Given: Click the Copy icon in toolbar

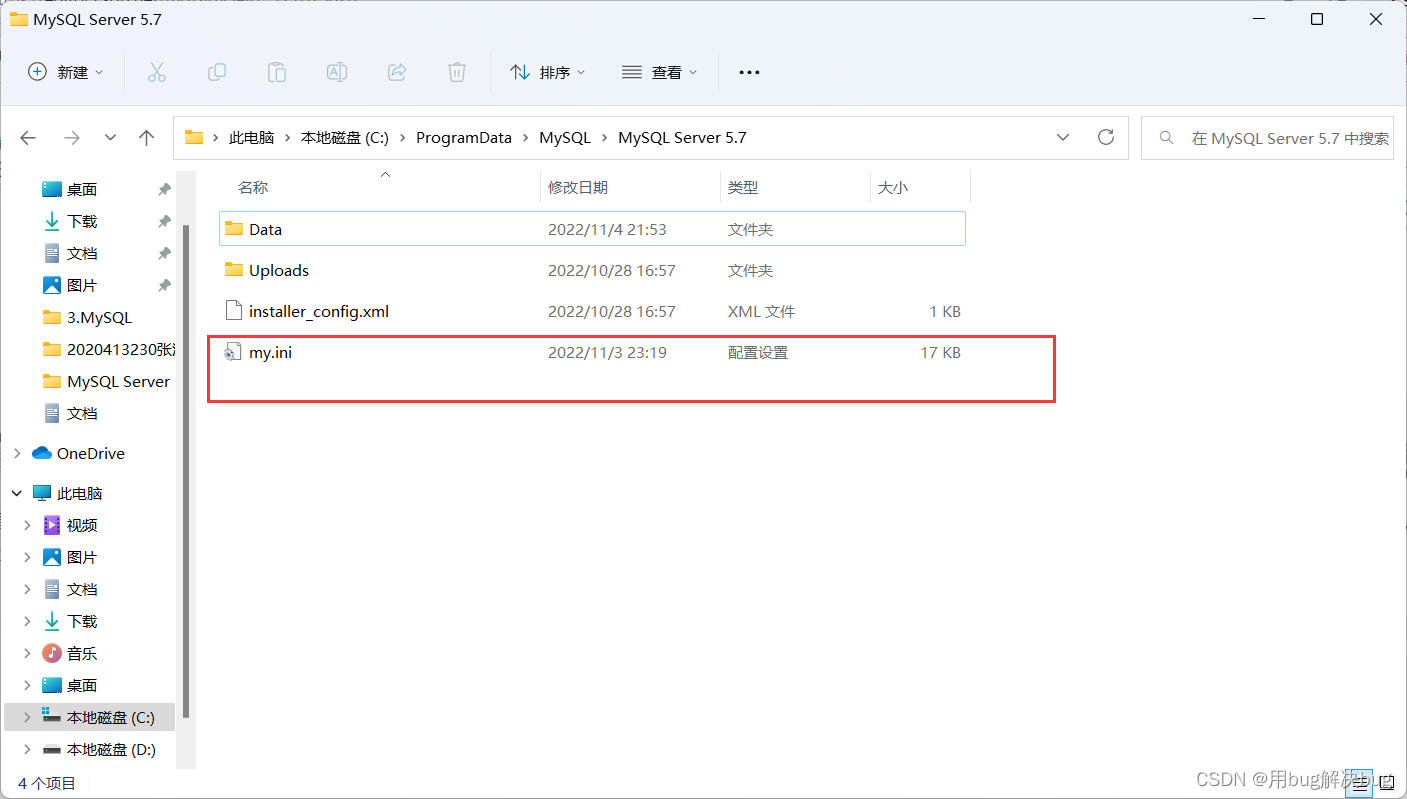Looking at the screenshot, I should coord(217,72).
